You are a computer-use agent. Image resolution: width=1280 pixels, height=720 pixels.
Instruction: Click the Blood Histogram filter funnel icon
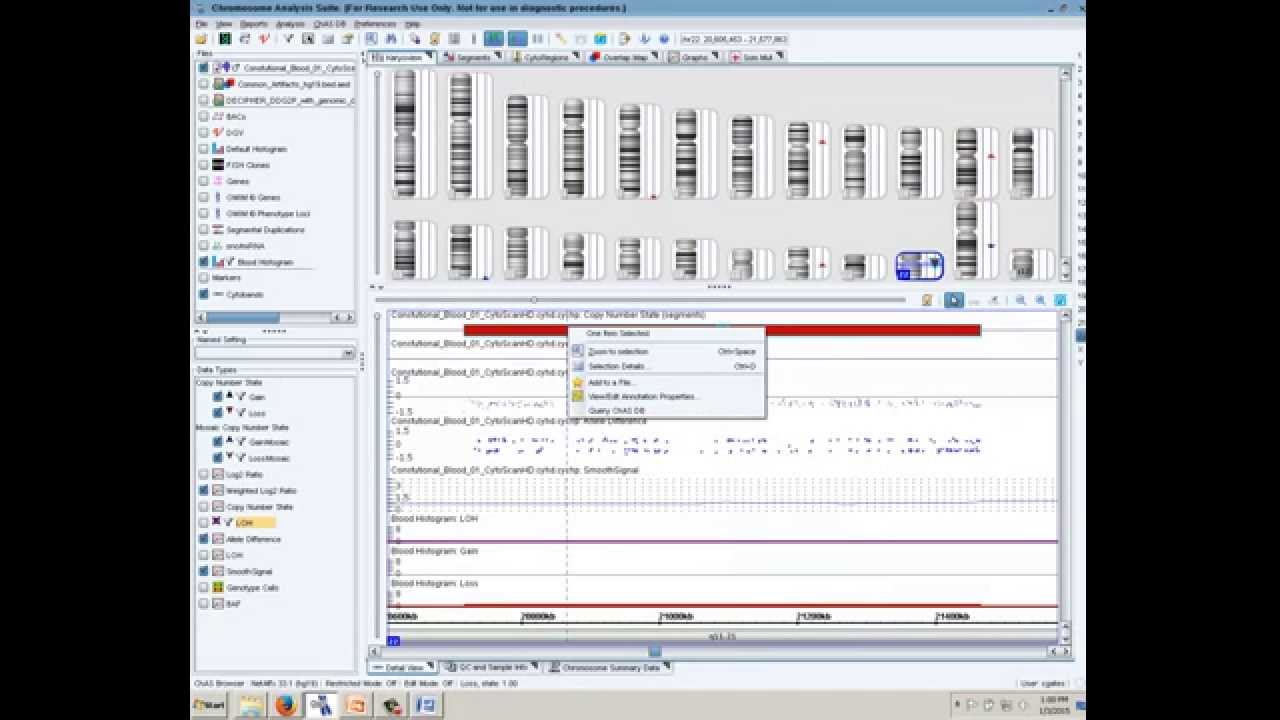[x=230, y=262]
